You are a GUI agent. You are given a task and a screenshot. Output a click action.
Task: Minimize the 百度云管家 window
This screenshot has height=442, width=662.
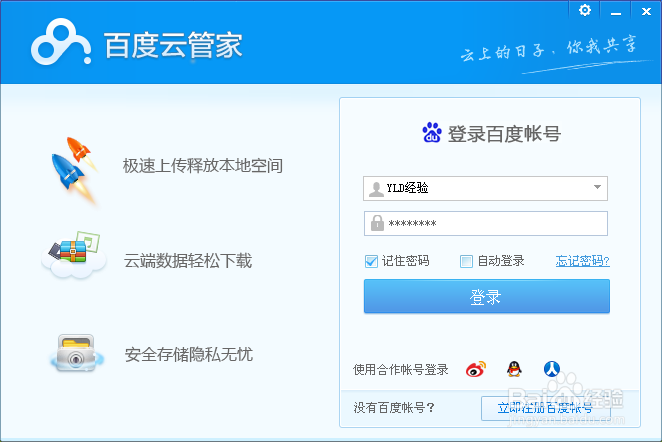point(616,11)
